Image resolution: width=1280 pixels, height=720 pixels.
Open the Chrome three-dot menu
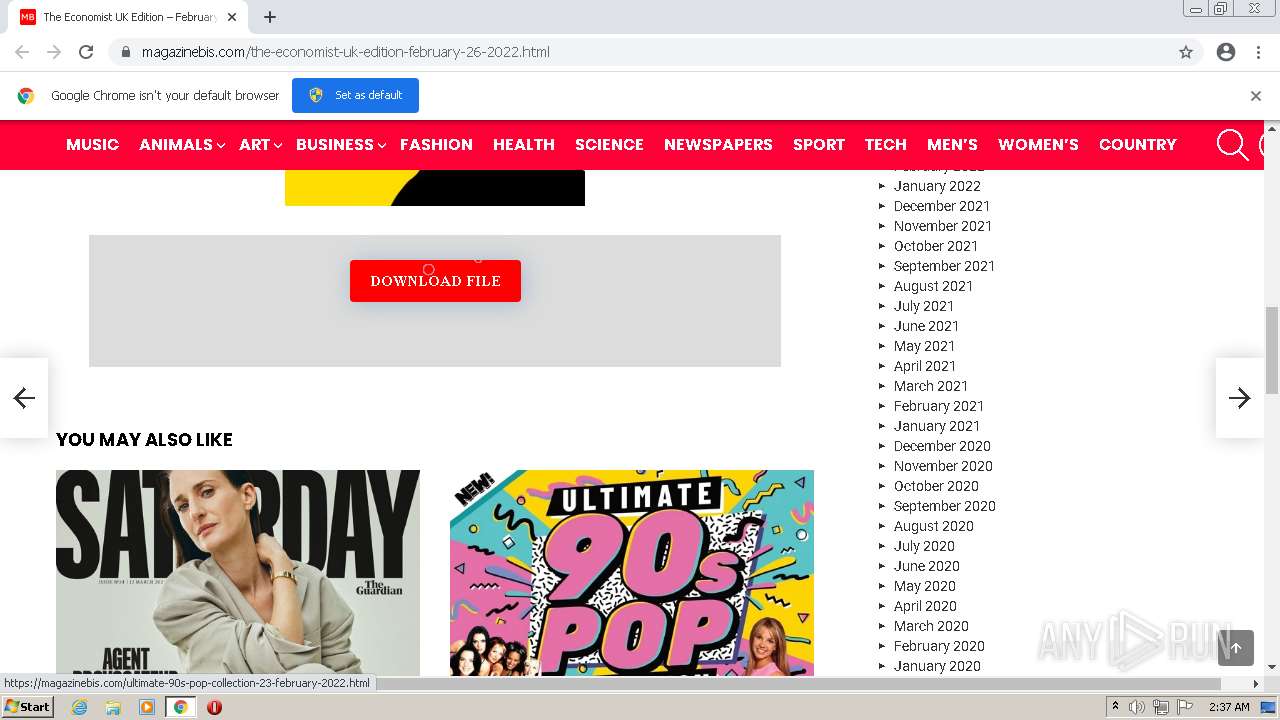pyautogui.click(x=1258, y=52)
